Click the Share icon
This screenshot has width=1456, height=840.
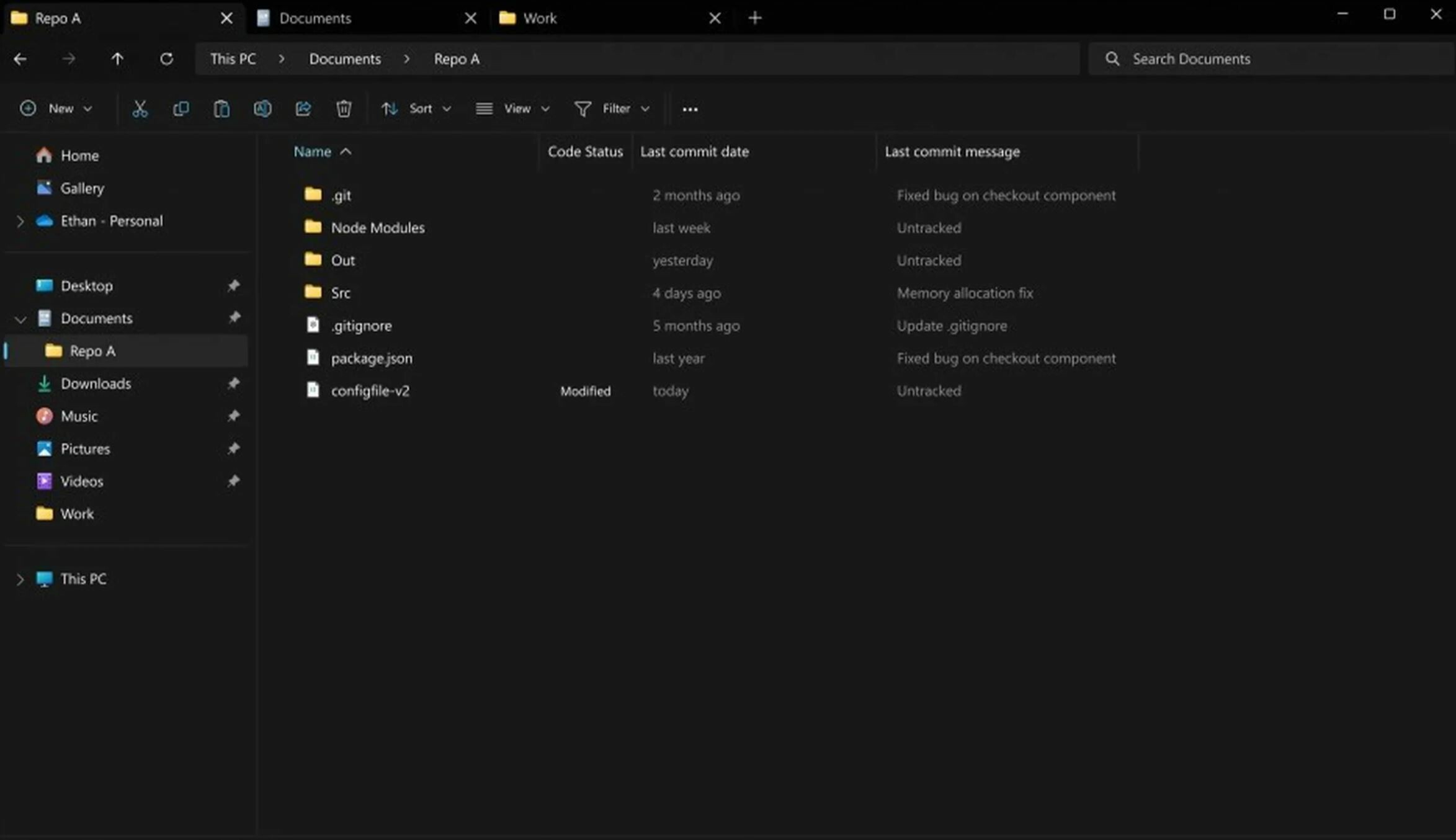tap(303, 109)
